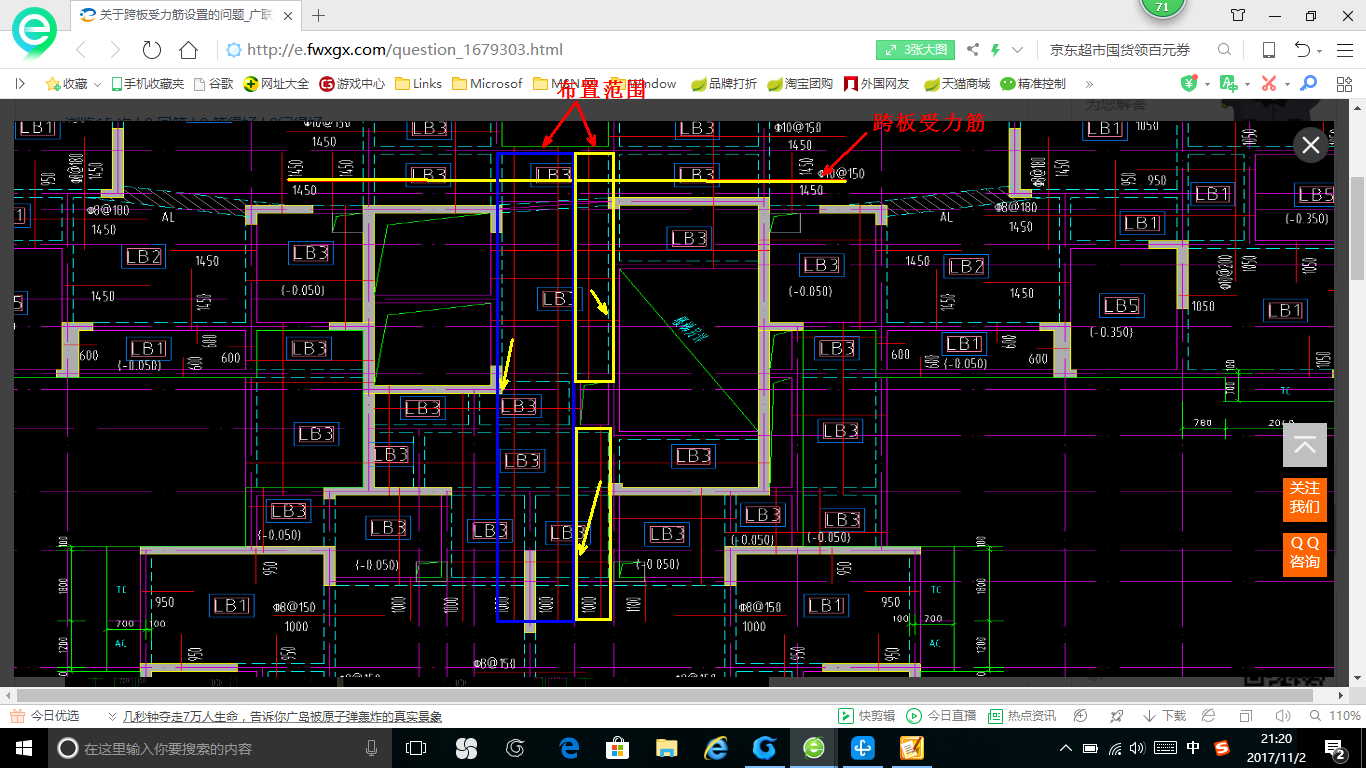The width and height of the screenshot is (1366, 768).
Task: Open the Microsof bookmark folder
Action: (x=487, y=84)
